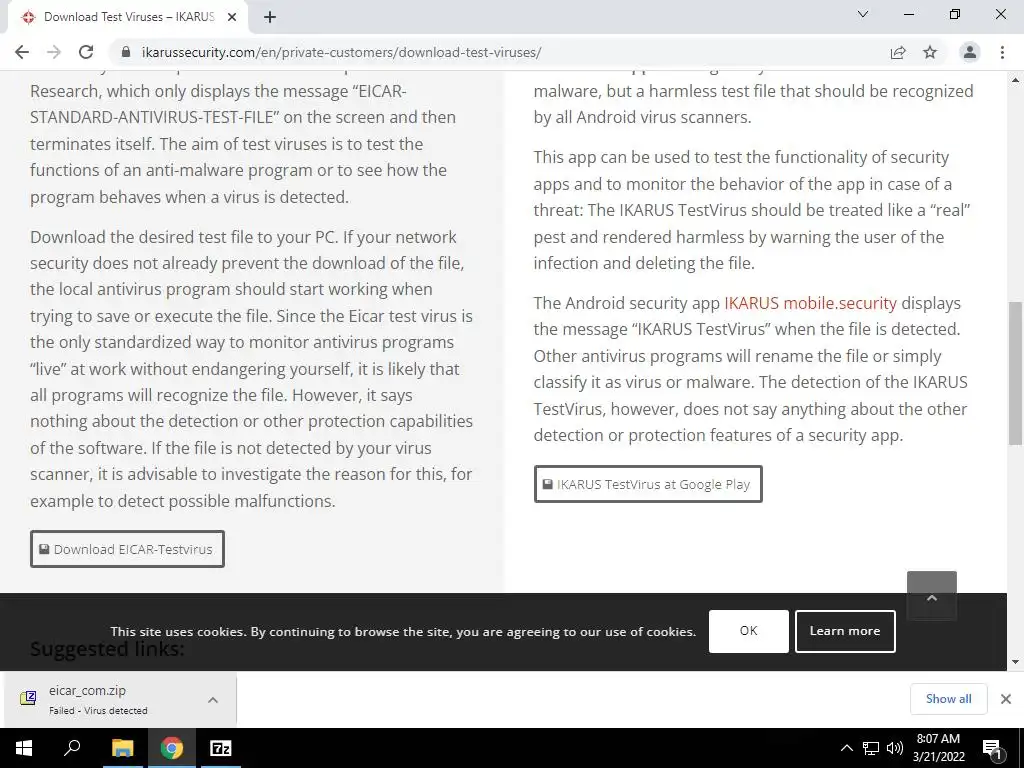Click the page vertical scrollbar thumb
The image size is (1024, 768).
[x=1016, y=373]
